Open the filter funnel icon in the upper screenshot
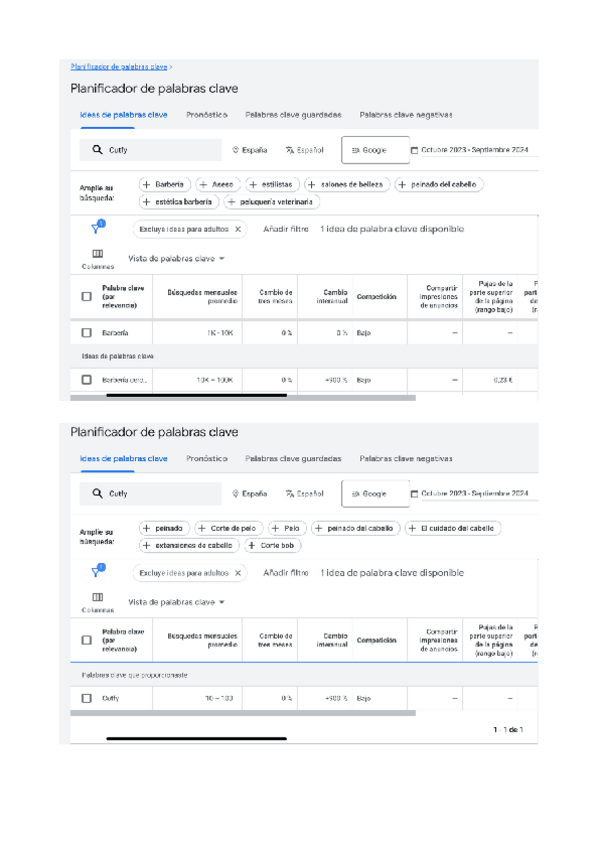The width and height of the screenshot is (600, 848). [97, 228]
